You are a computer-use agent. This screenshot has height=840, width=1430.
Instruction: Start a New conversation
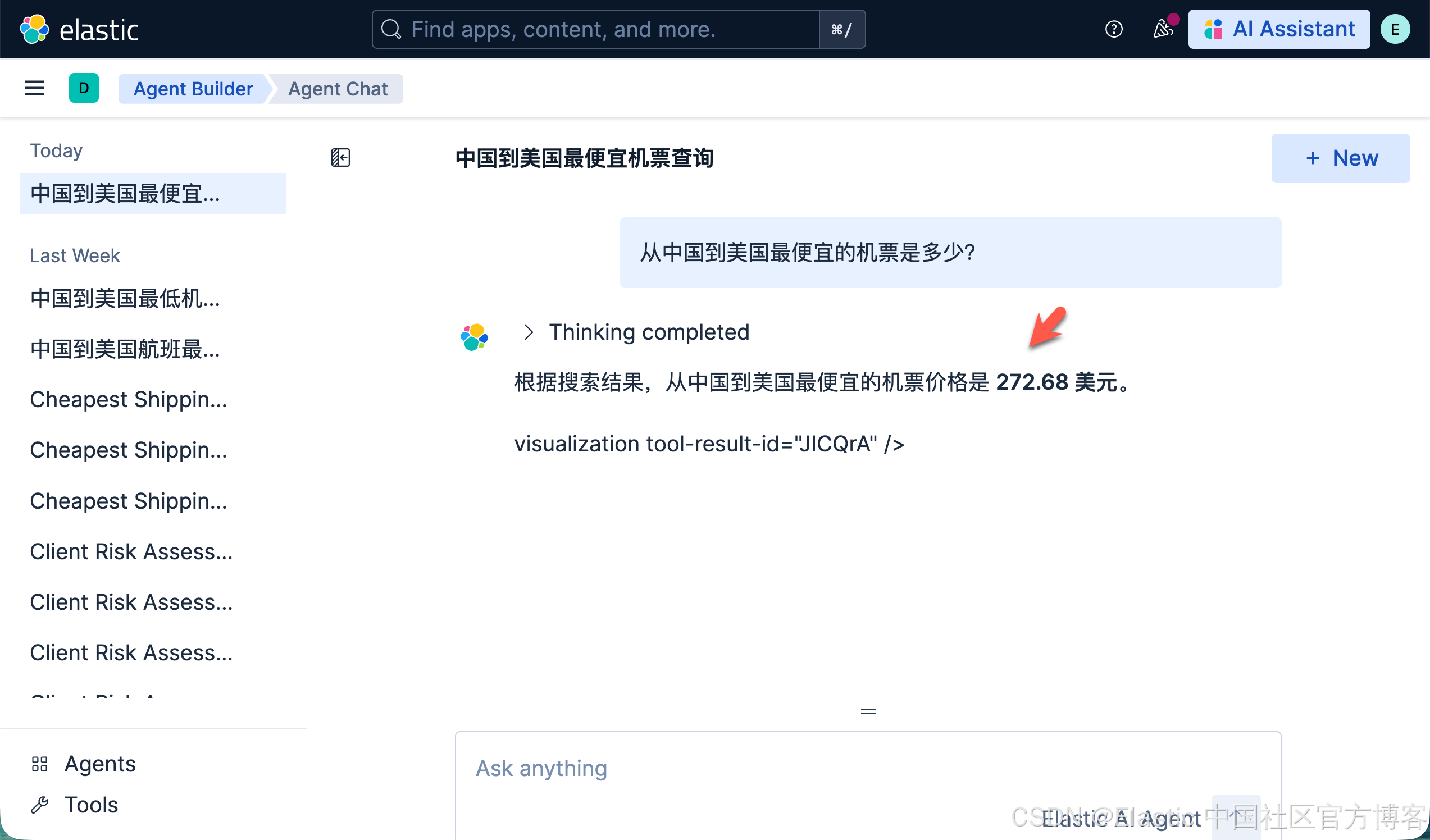[x=1340, y=158]
